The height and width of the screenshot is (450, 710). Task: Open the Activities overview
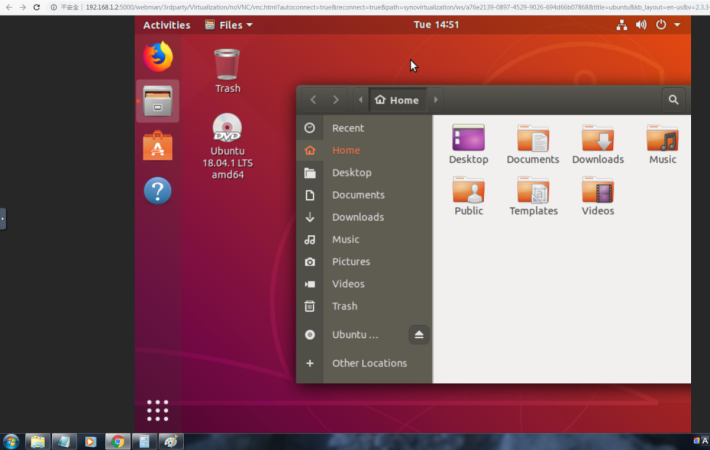point(167,25)
